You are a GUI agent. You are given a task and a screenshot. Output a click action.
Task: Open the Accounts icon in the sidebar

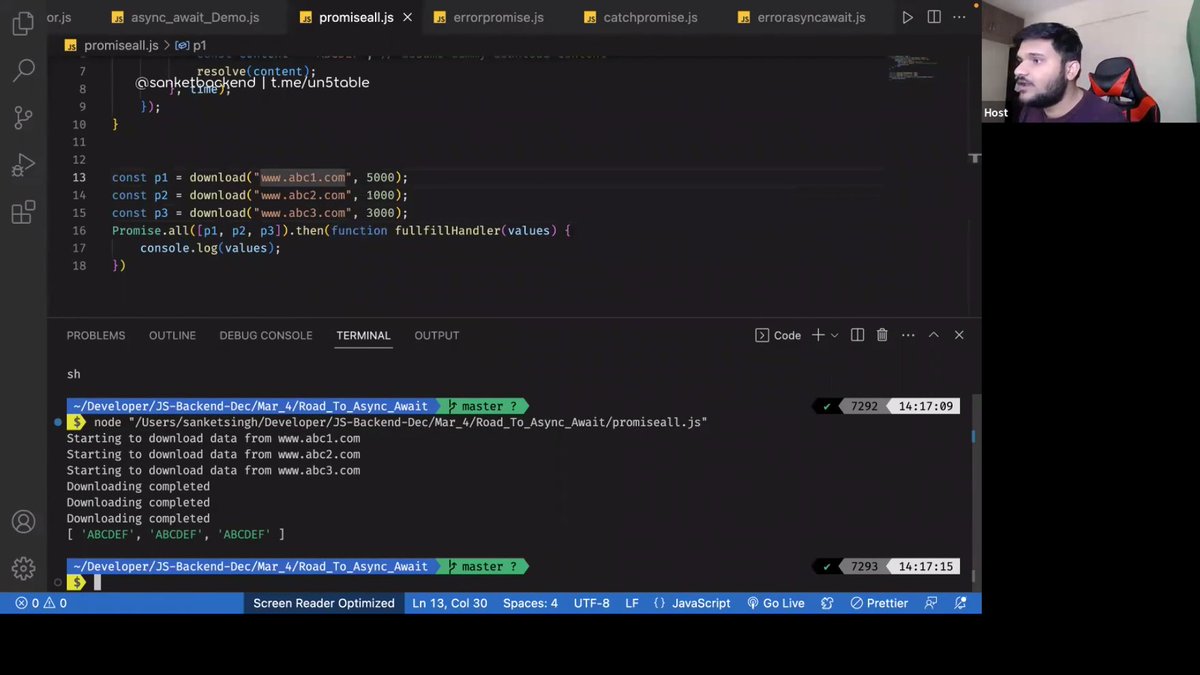pyautogui.click(x=22, y=521)
